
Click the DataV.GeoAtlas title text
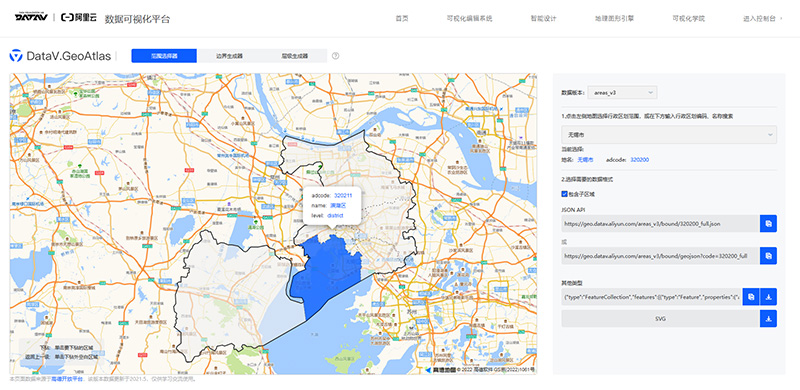68,56
